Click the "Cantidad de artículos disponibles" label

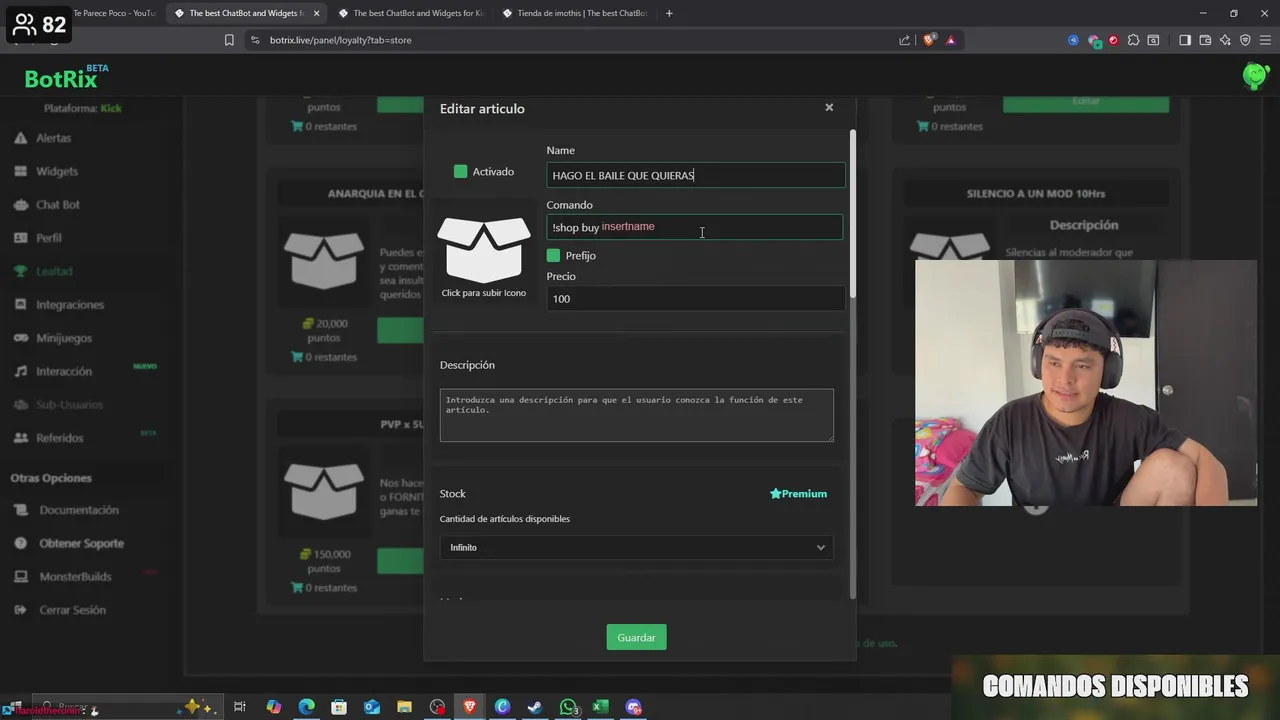[505, 519]
